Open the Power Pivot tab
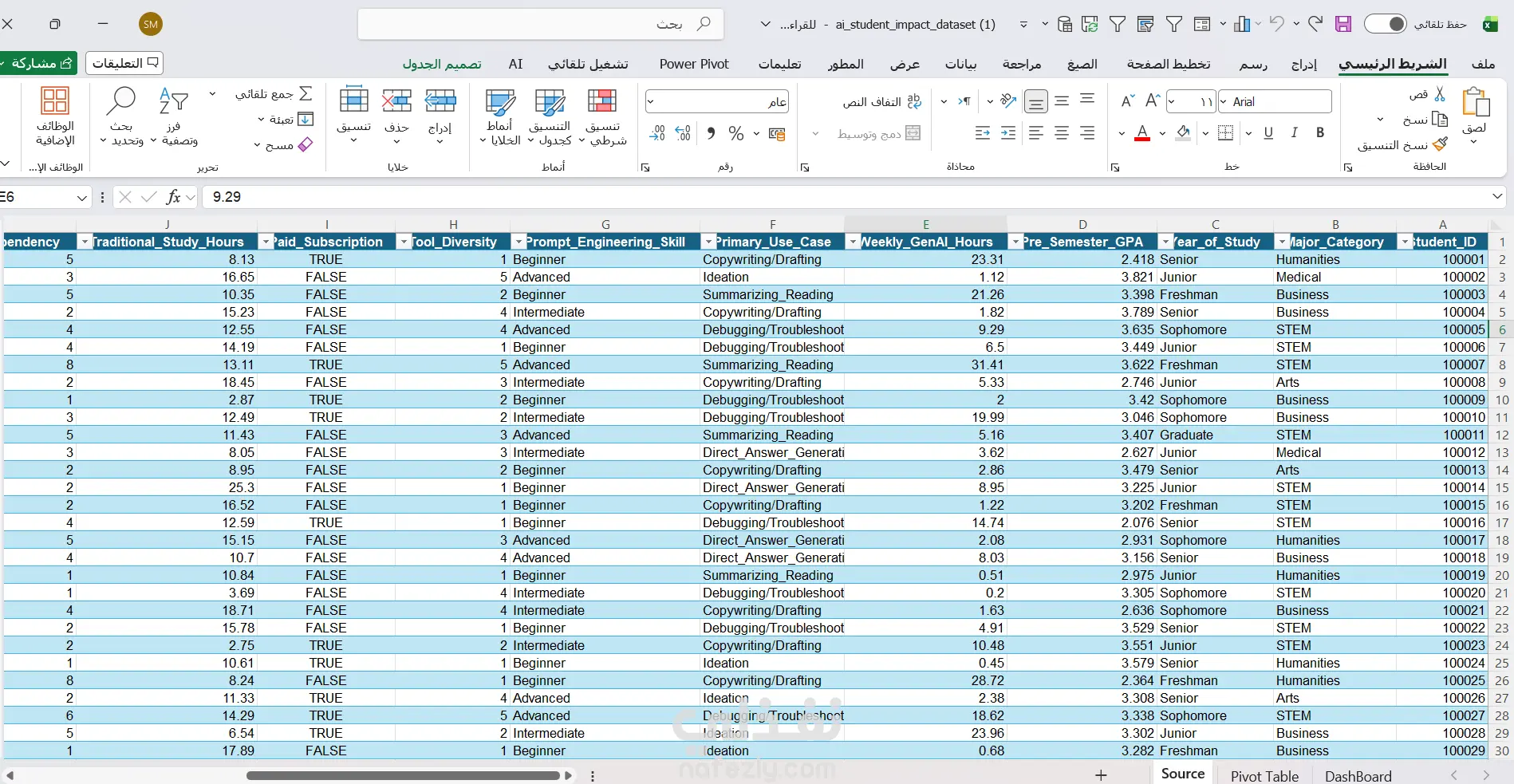Screen dimensions: 1514x784 (694, 64)
